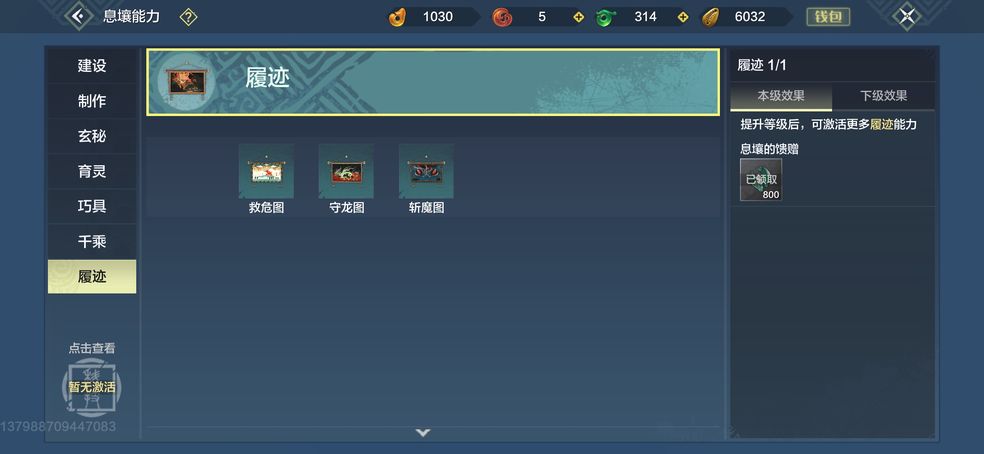Click the 暂无激活 seal to view
Image resolution: width=984 pixels, height=454 pixels.
coord(92,387)
